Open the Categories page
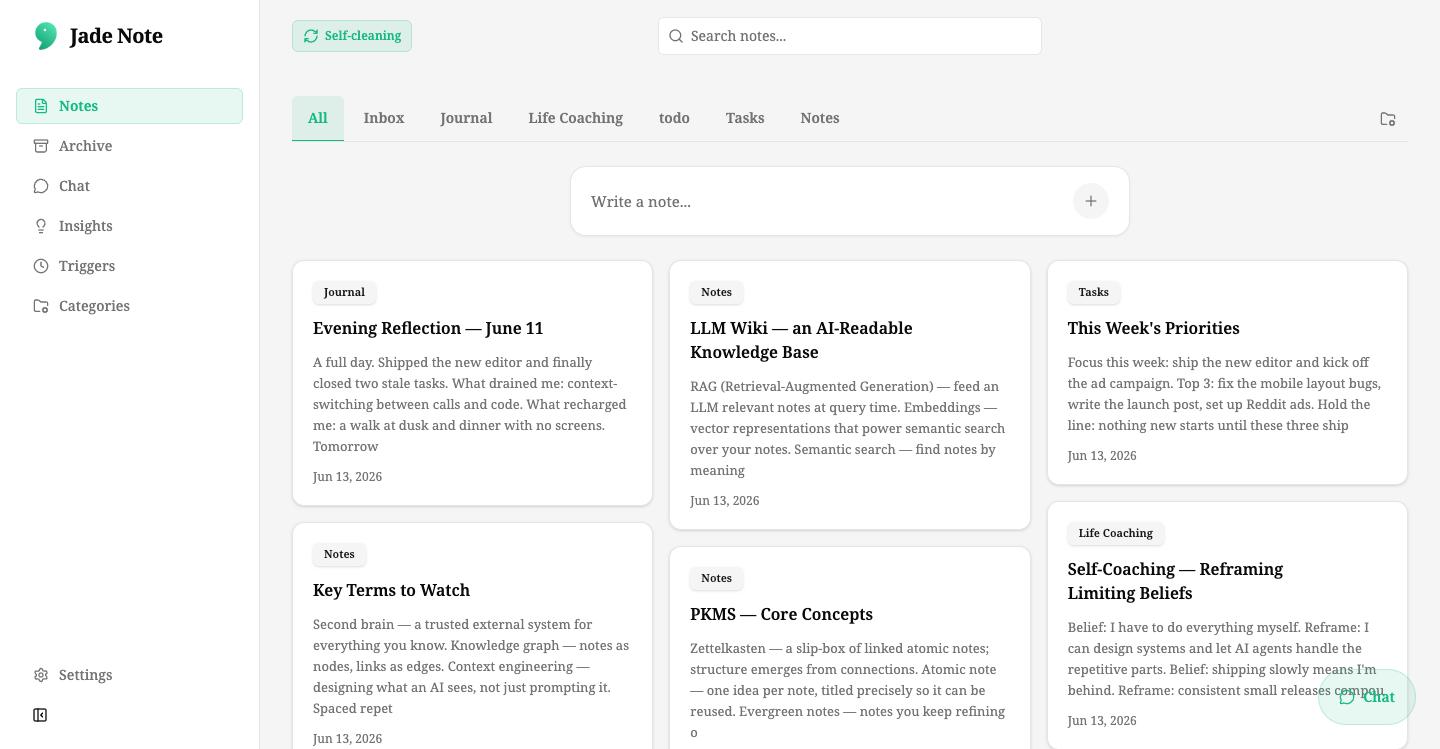 tap(129, 306)
